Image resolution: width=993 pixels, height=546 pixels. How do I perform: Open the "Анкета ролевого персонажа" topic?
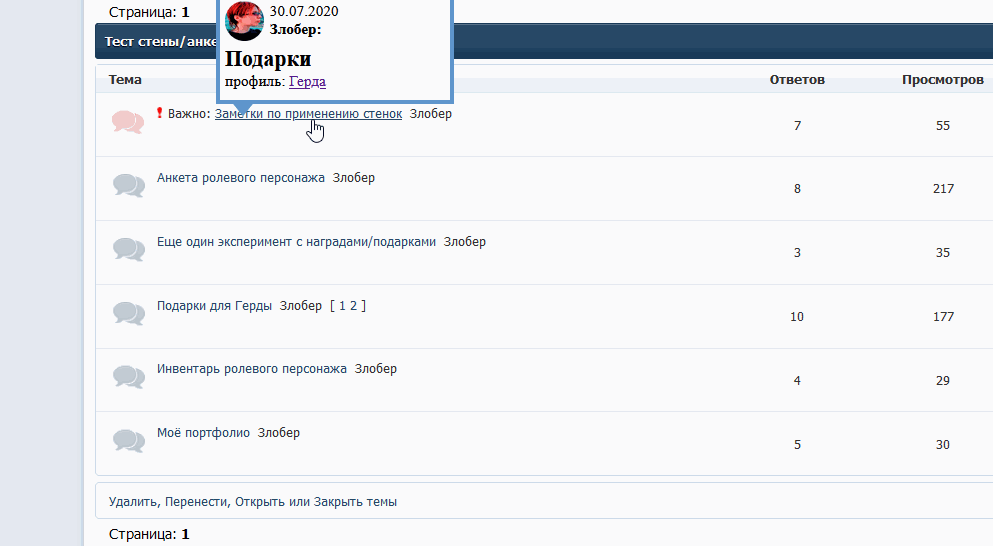click(240, 178)
